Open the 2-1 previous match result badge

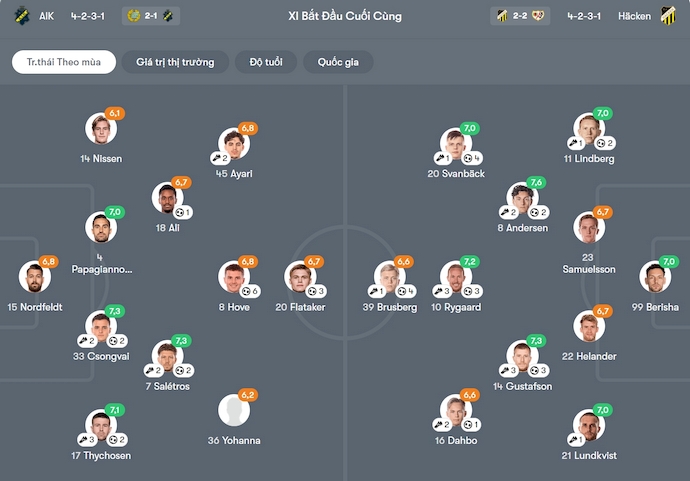coord(149,16)
